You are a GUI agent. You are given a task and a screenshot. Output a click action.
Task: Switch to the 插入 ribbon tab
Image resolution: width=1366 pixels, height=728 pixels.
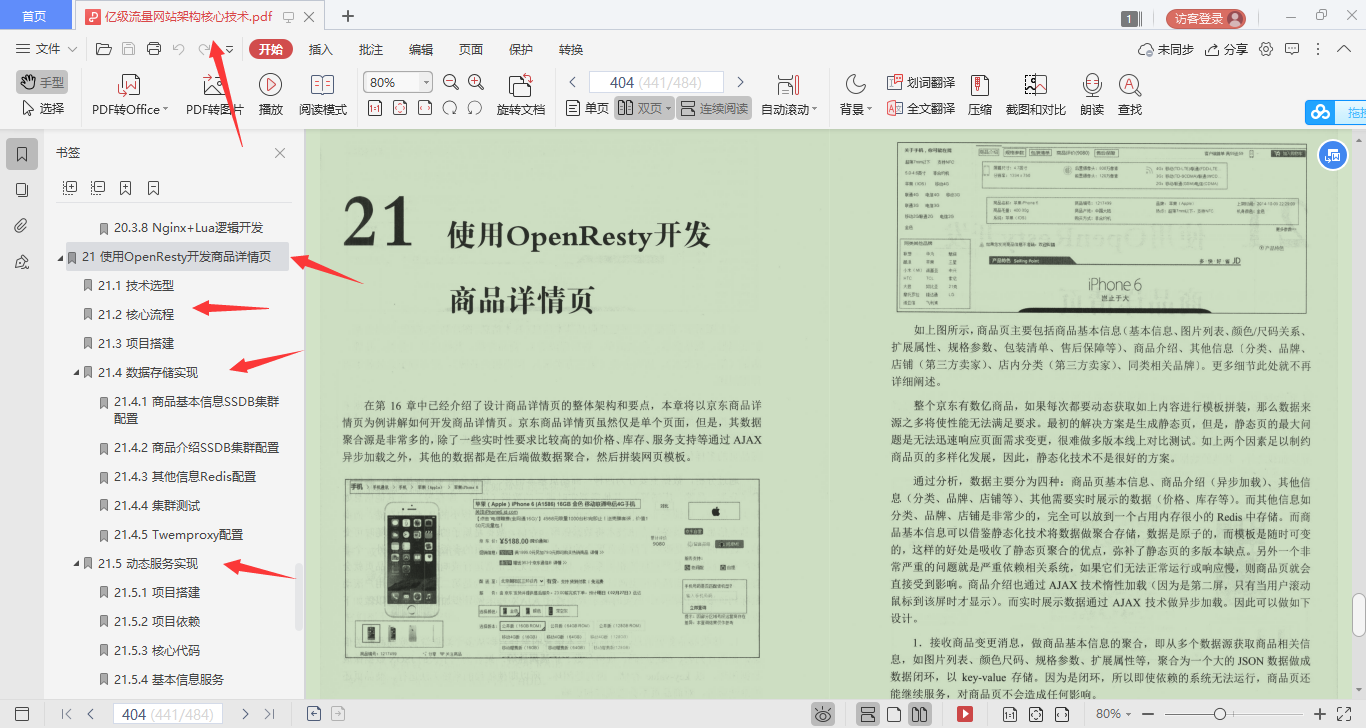click(319, 48)
